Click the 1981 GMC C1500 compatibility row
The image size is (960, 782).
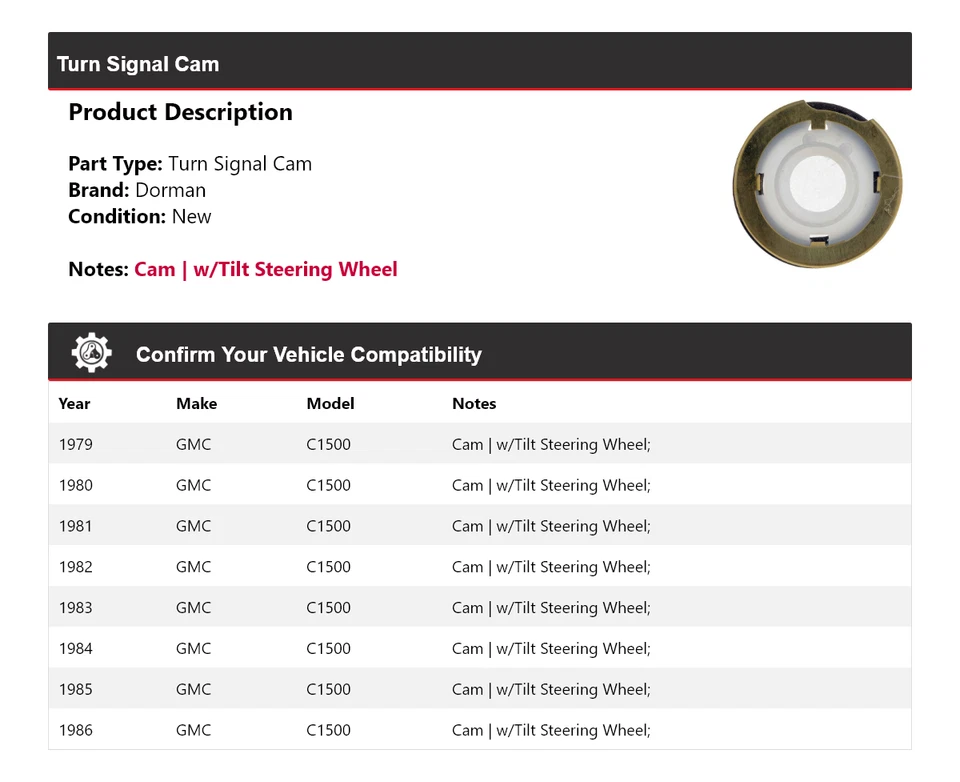click(480, 525)
